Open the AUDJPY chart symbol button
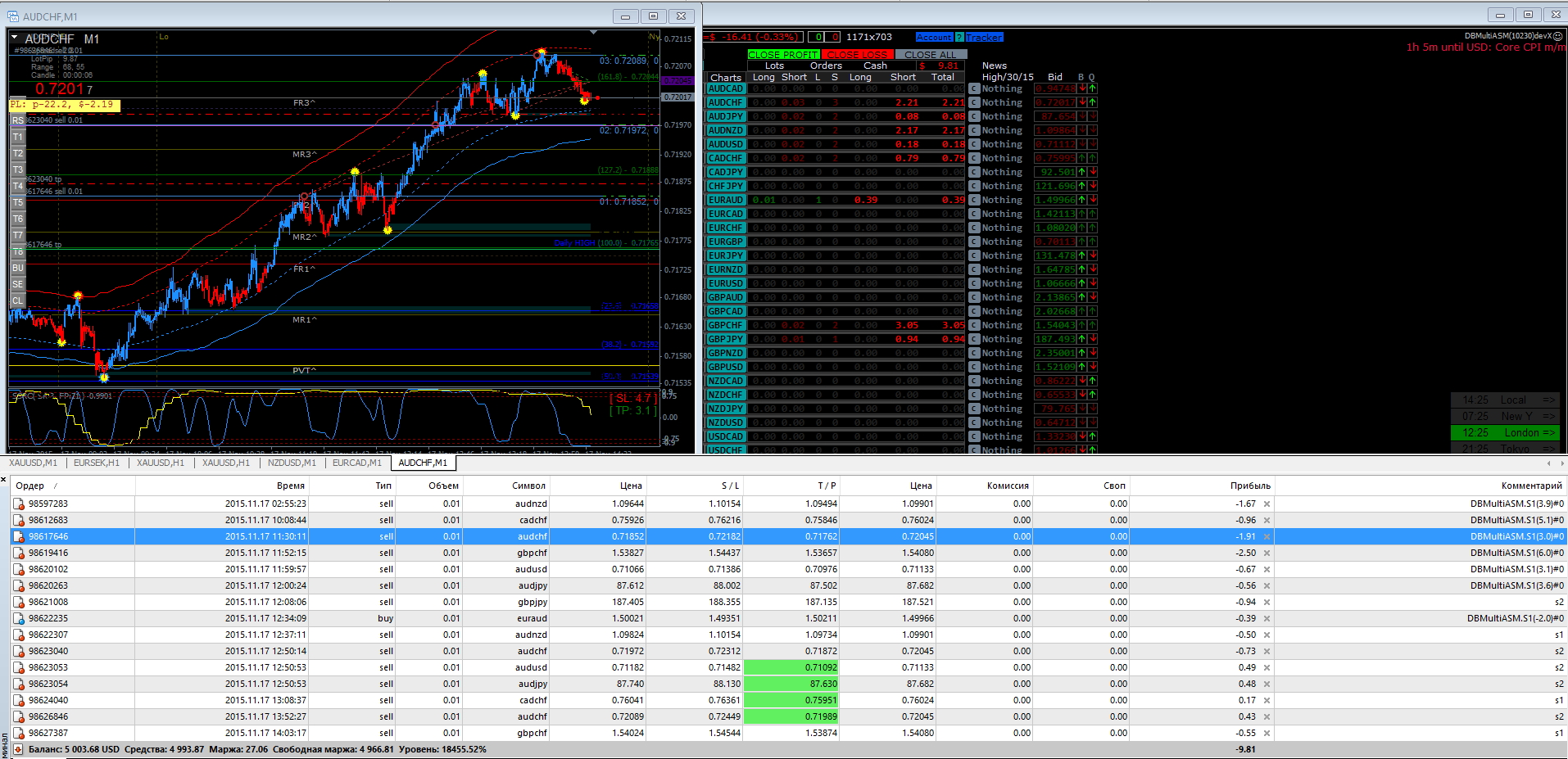 [x=725, y=116]
